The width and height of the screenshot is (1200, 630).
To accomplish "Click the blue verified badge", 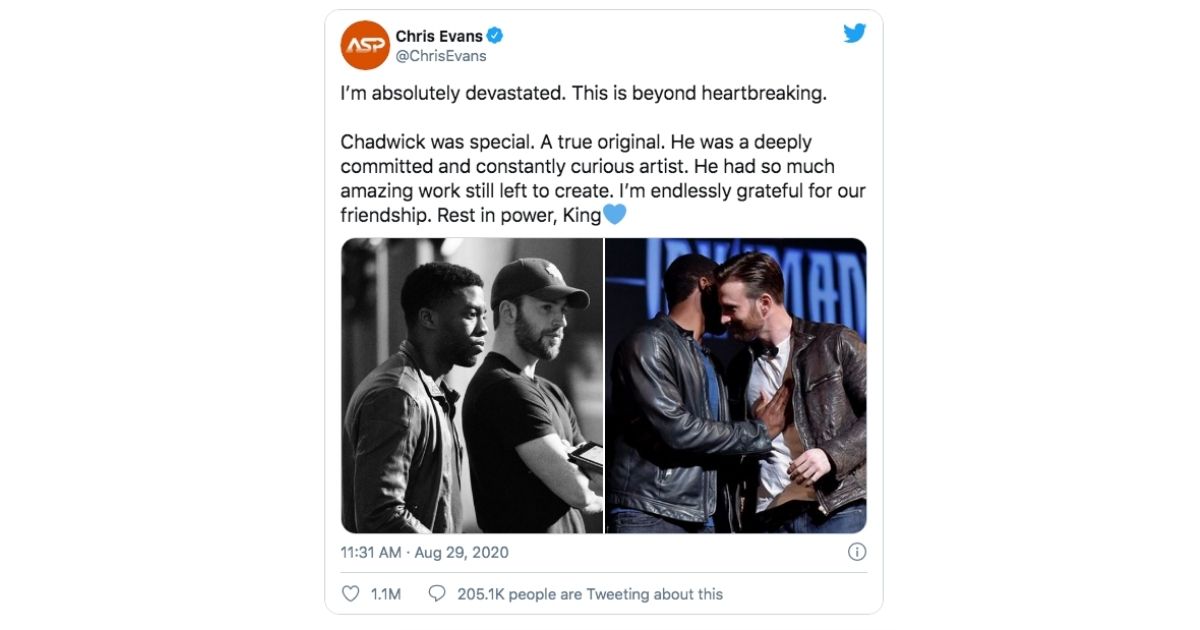I will [495, 37].
